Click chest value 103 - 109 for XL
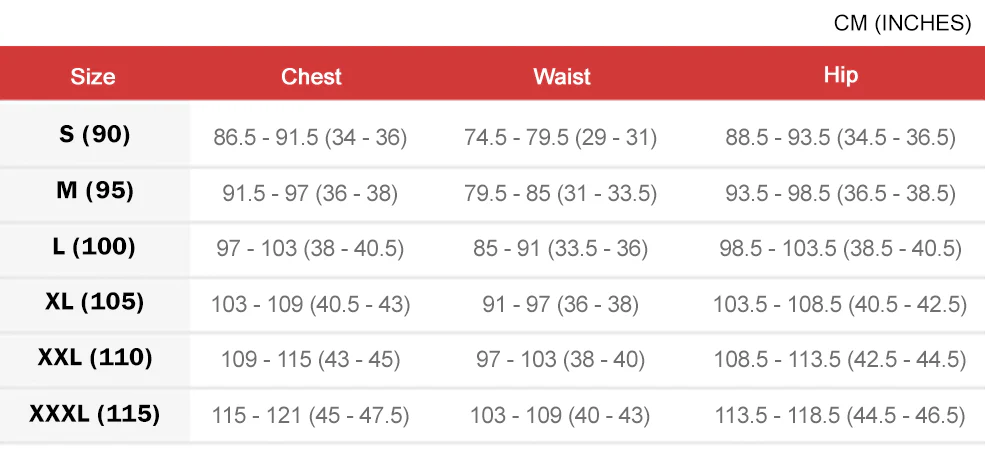The height and width of the screenshot is (458, 985). [x=310, y=304]
